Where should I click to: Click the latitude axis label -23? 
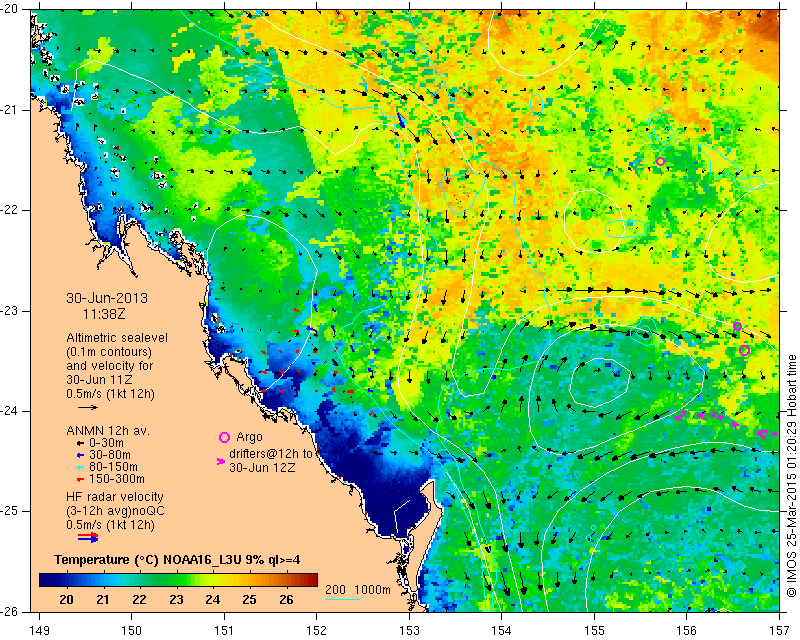[x=9, y=311]
